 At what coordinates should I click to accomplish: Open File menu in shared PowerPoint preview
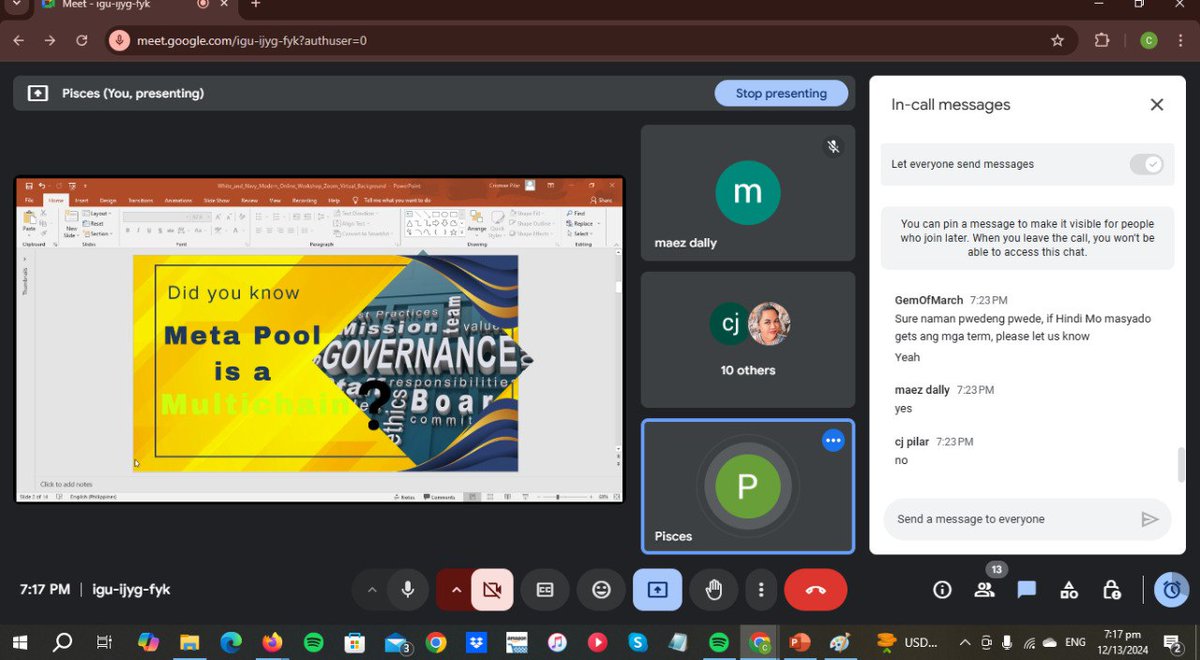tap(29, 200)
